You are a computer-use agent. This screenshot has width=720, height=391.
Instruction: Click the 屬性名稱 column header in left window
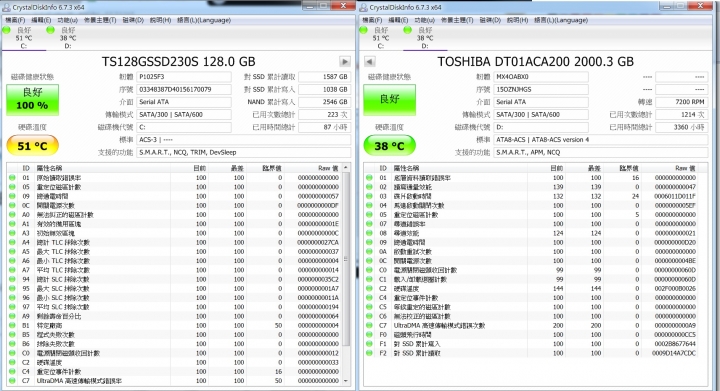[102, 168]
